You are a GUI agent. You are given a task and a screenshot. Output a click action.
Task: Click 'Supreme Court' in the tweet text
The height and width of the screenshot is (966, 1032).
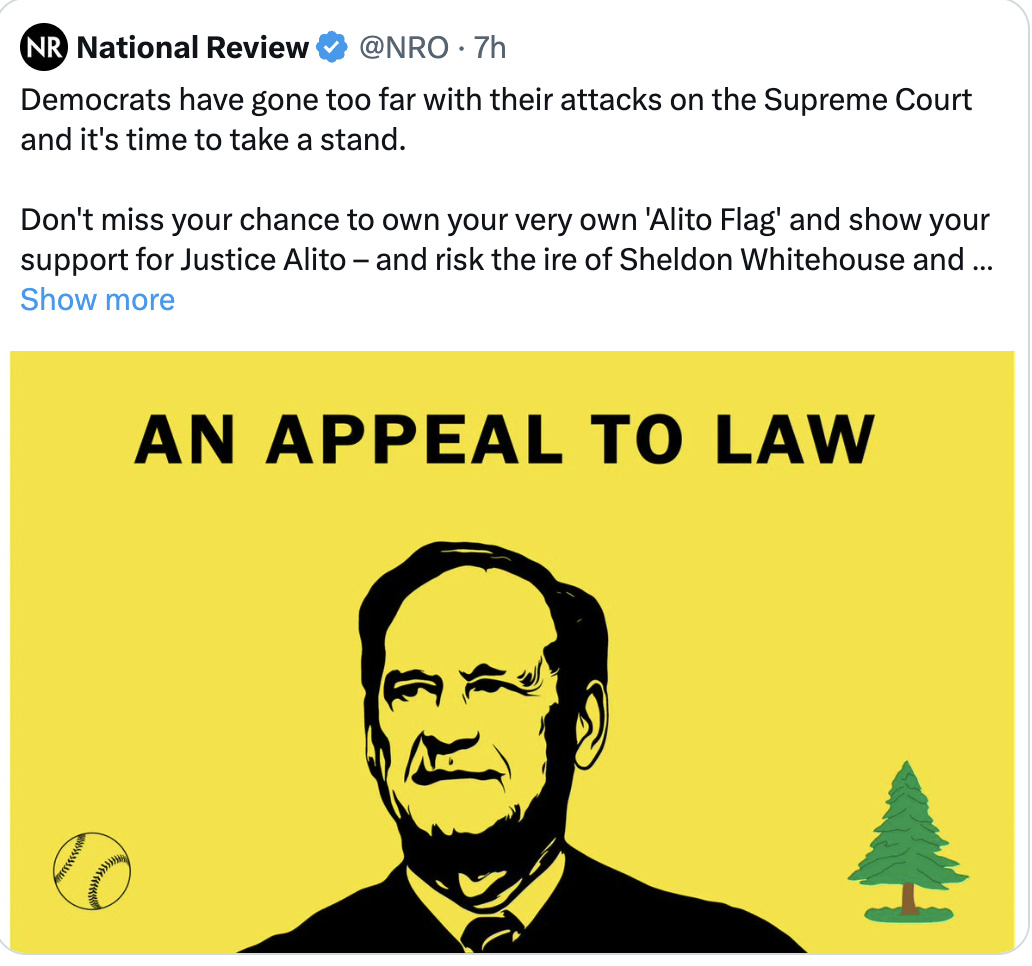[867, 100]
